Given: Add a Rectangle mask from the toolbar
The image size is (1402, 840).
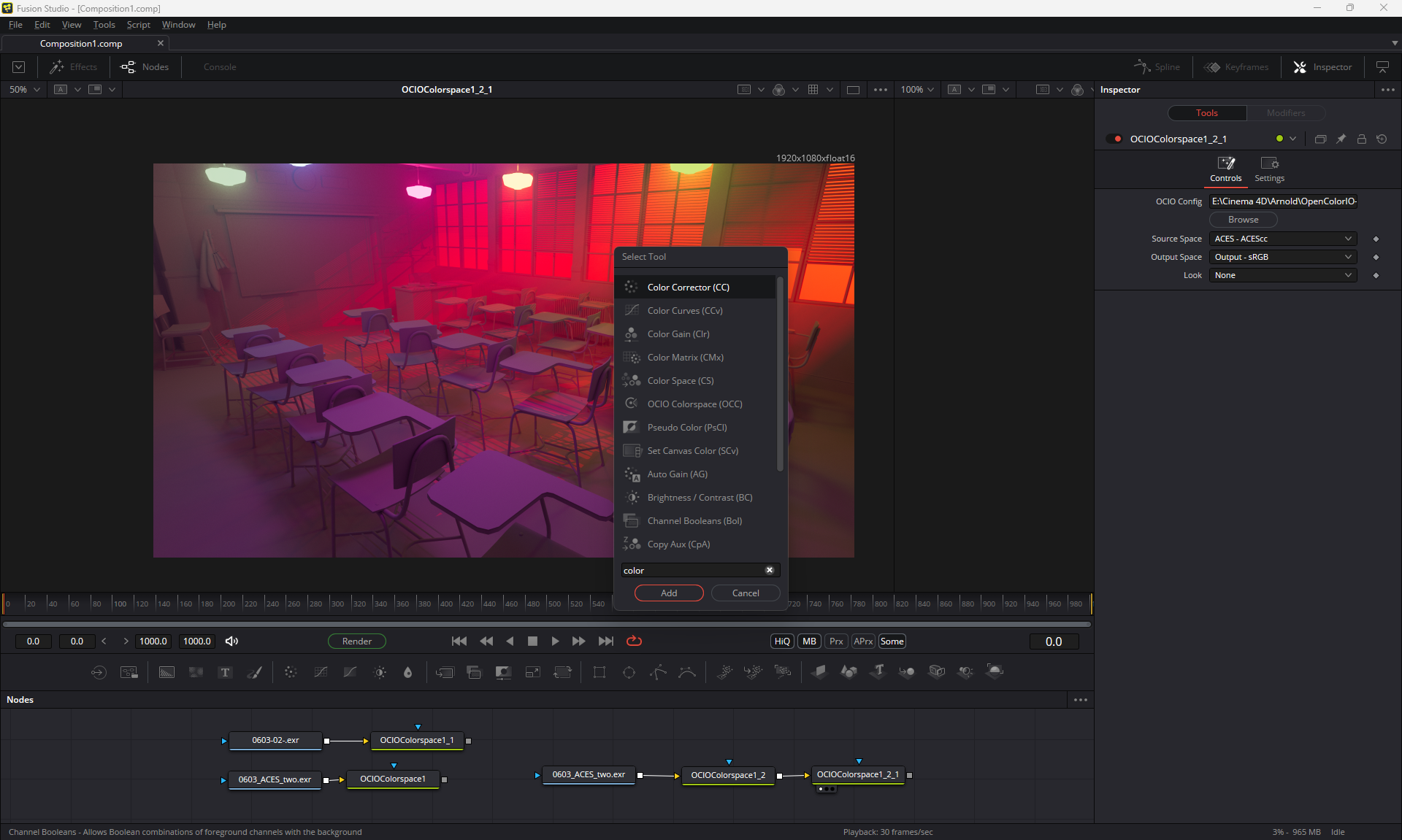Looking at the screenshot, I should tap(599, 672).
